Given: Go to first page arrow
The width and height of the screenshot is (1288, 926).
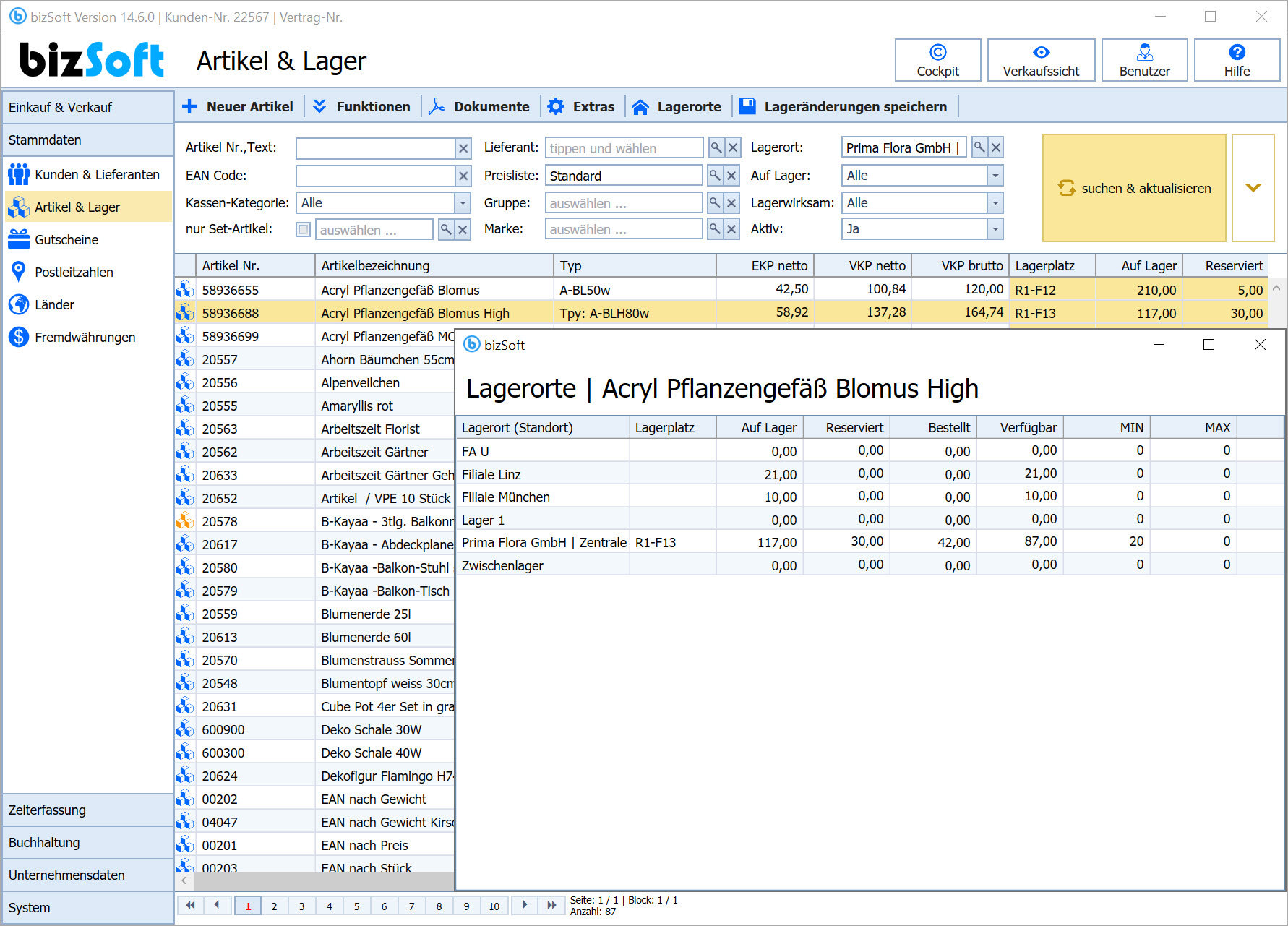Looking at the screenshot, I should tap(190, 905).
